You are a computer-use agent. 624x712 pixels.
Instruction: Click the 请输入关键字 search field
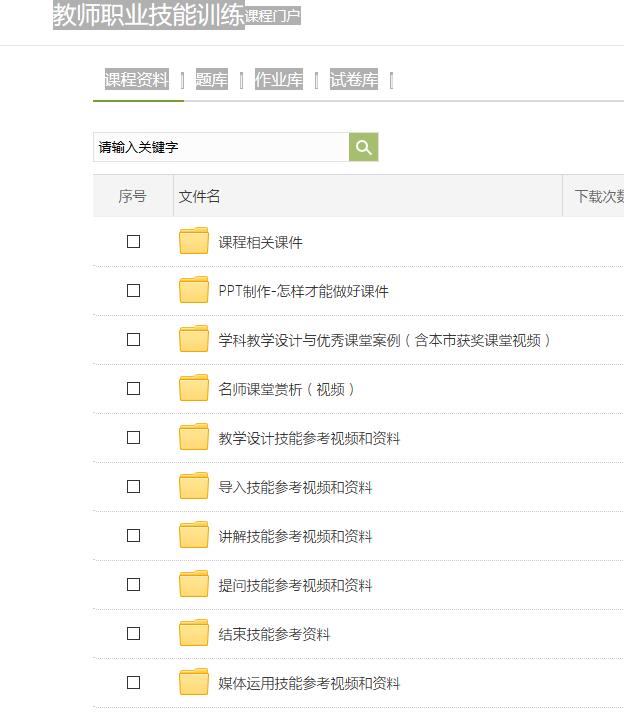220,147
